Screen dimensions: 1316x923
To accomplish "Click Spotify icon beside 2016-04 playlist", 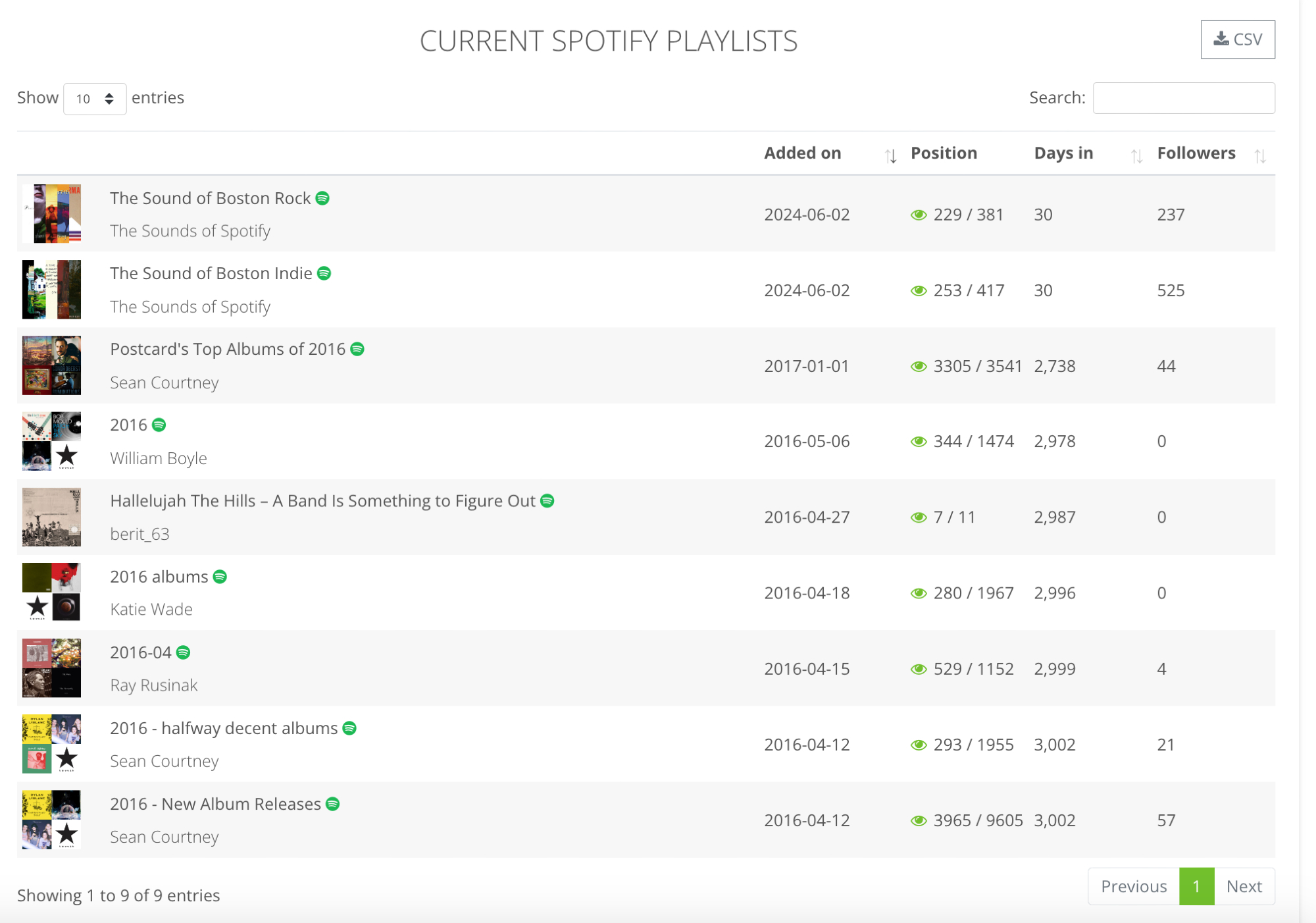I will 184,652.
